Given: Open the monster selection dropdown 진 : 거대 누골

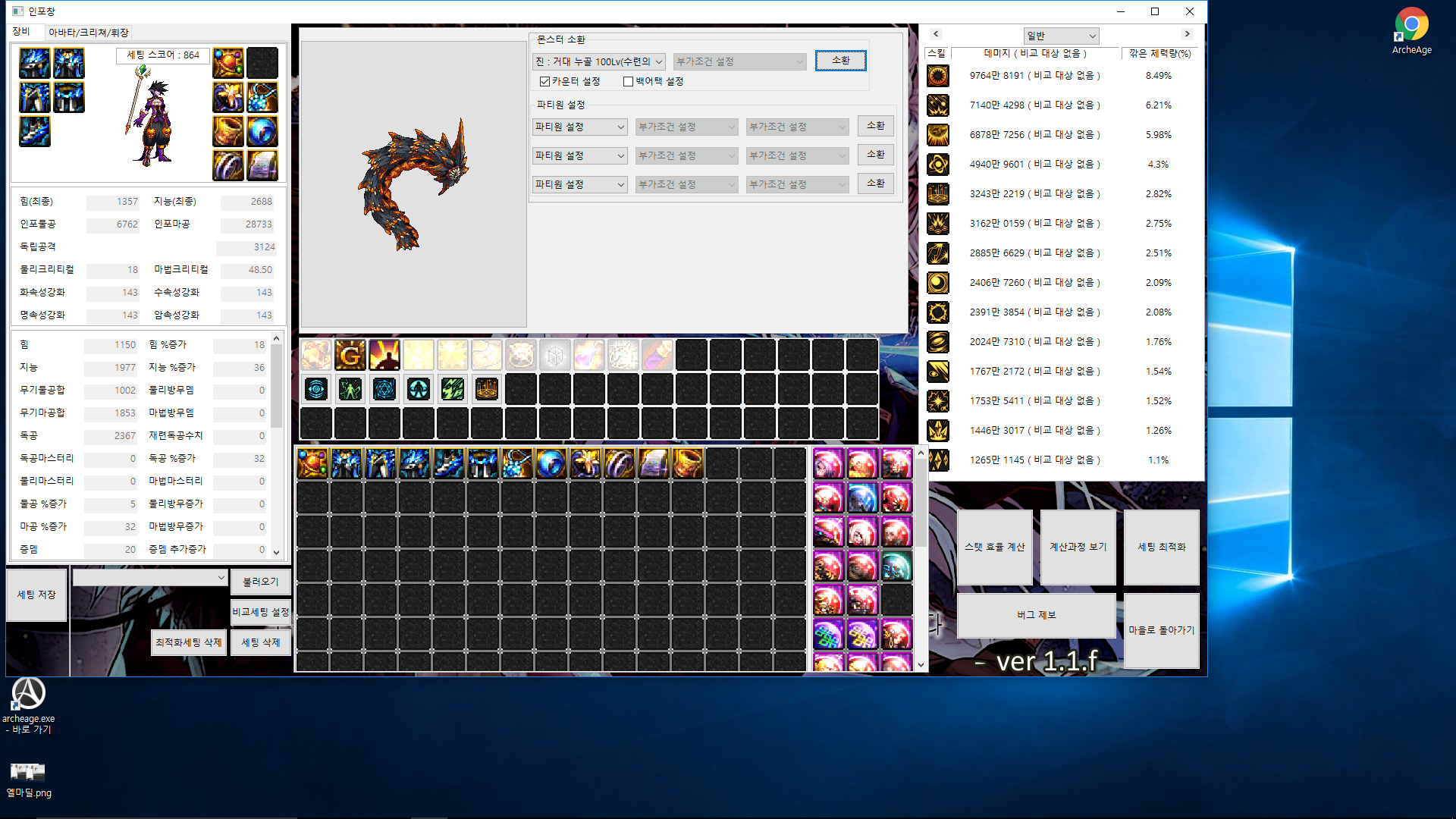Looking at the screenshot, I should point(599,62).
